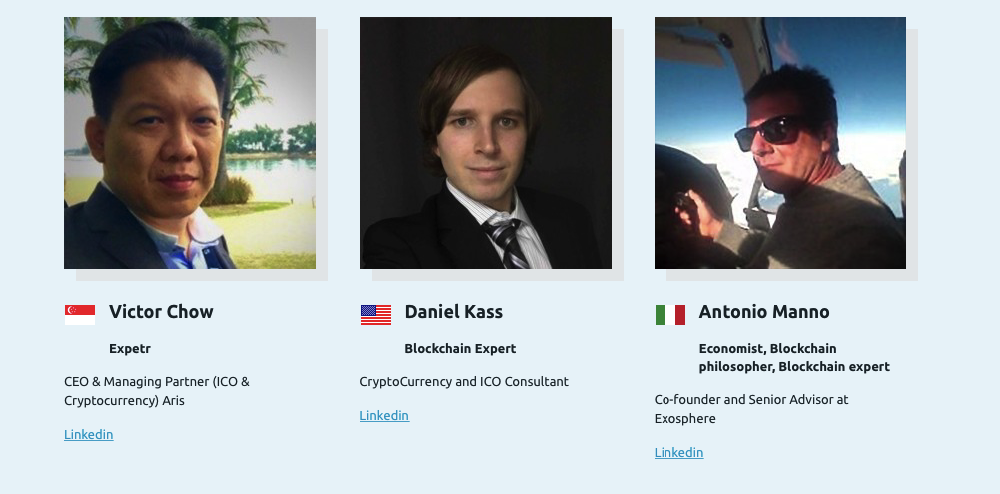This screenshot has height=494, width=1000.
Task: Click the Economist, Blockchain philosopher subtitle
Action: pyautogui.click(x=794, y=358)
